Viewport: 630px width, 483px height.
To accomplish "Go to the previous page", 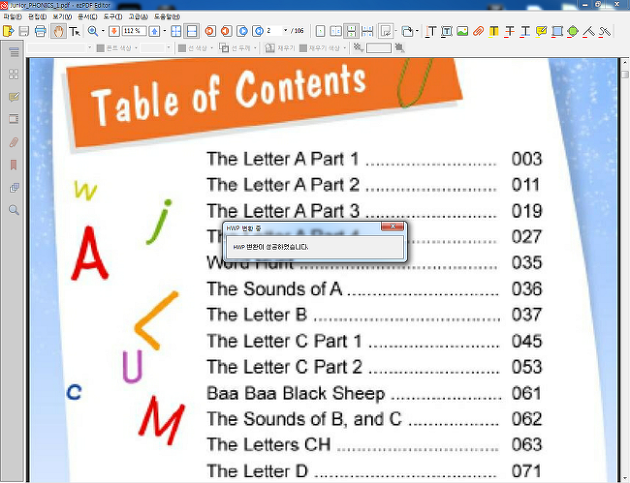I will (x=226, y=31).
